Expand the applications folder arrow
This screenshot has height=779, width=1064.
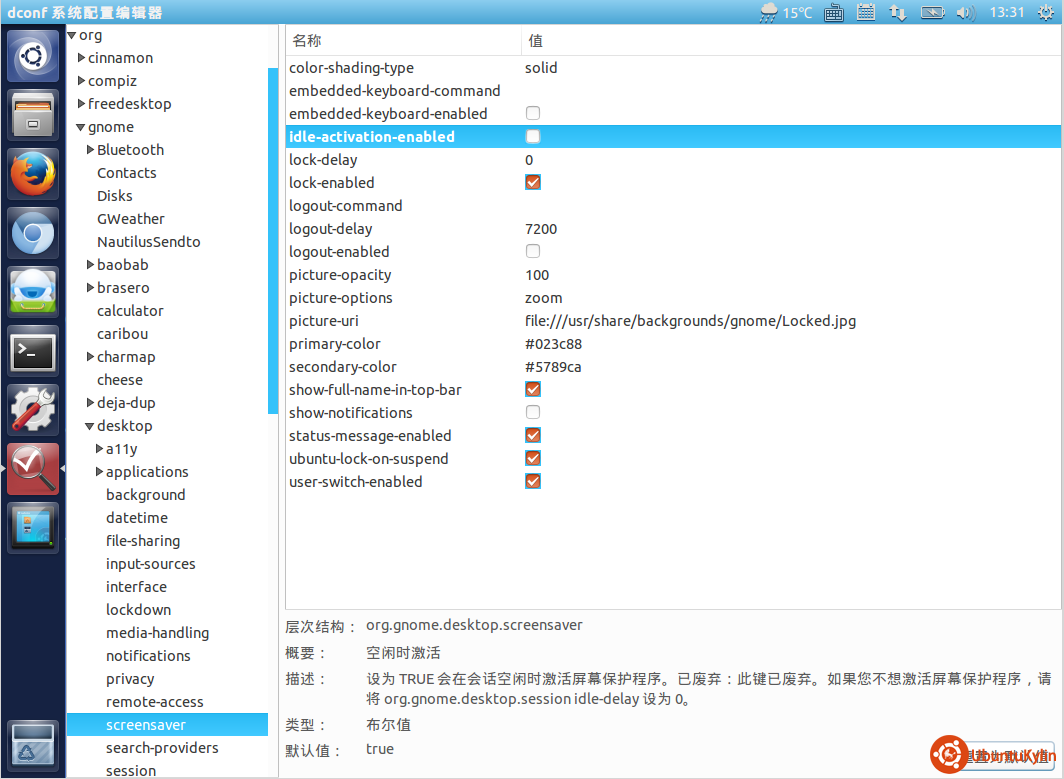(99, 472)
